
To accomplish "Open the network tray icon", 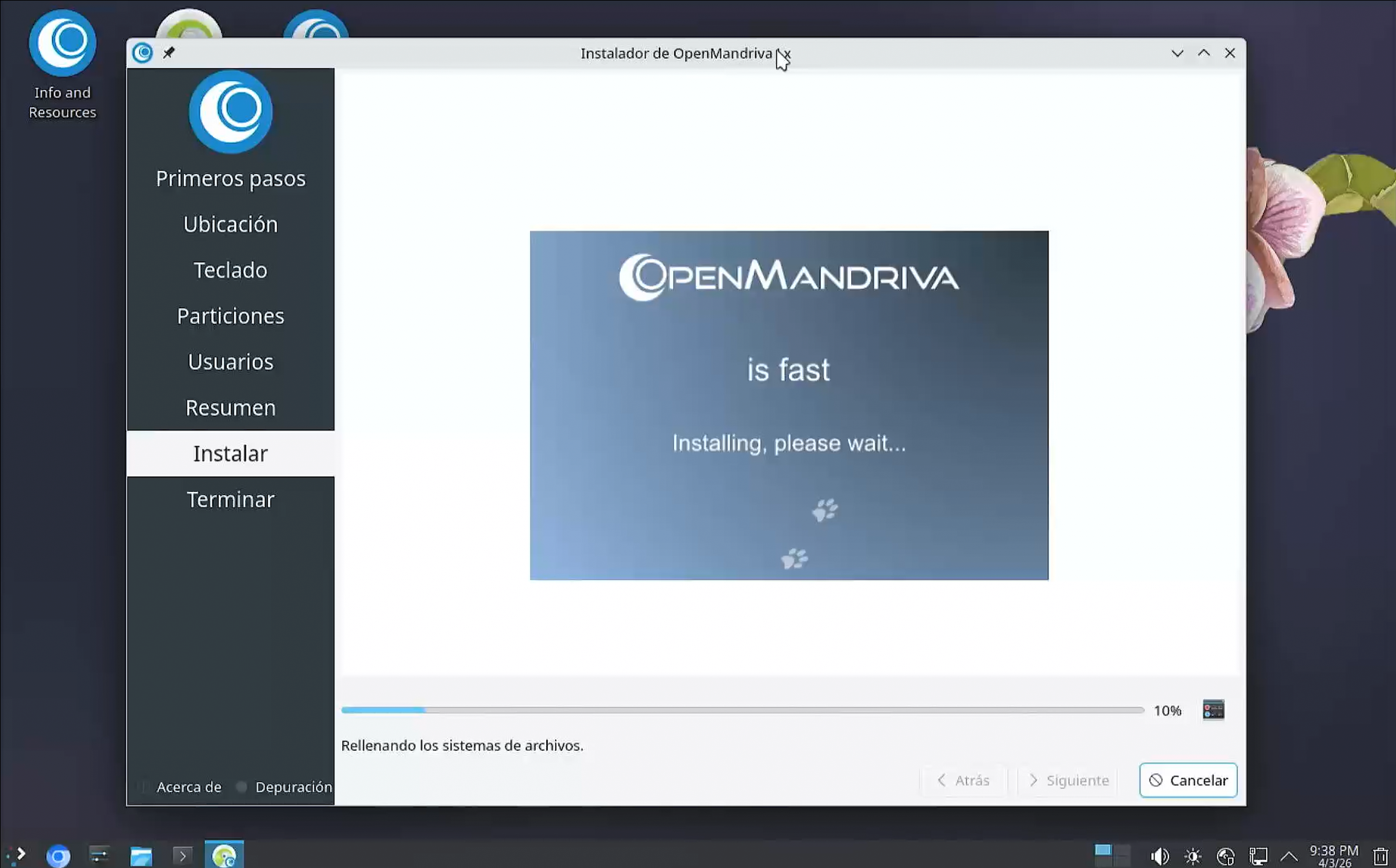I will pyautogui.click(x=1225, y=856).
